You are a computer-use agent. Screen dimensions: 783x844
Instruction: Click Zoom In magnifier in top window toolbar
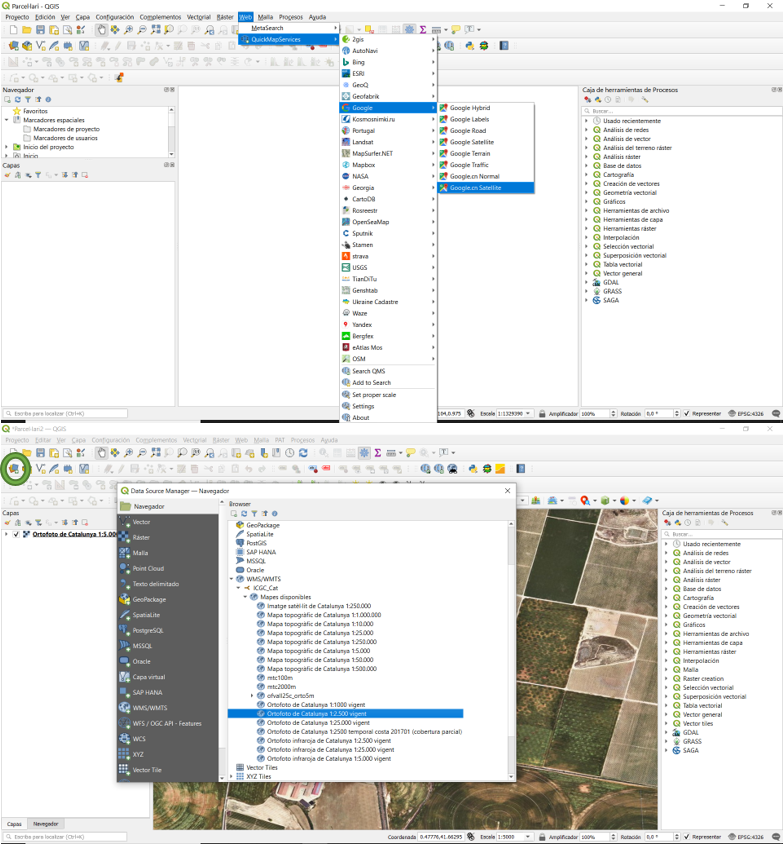pos(129,30)
